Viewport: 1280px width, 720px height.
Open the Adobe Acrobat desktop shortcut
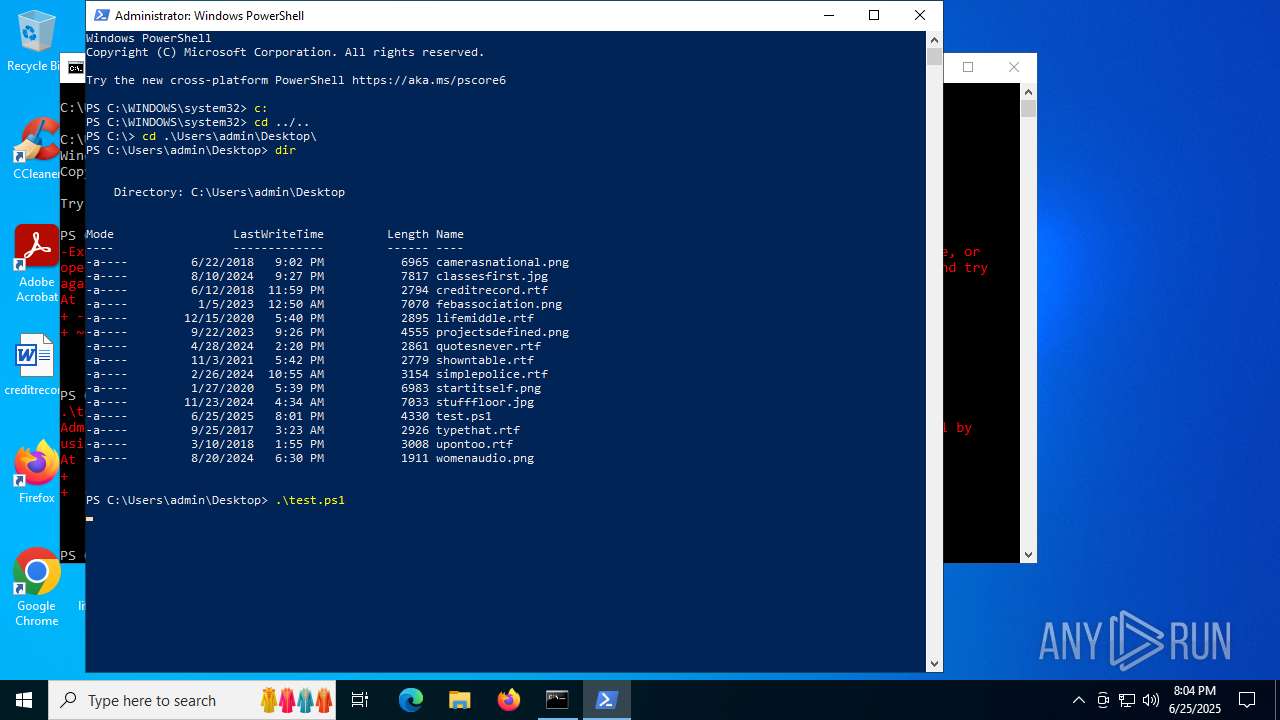click(37, 263)
